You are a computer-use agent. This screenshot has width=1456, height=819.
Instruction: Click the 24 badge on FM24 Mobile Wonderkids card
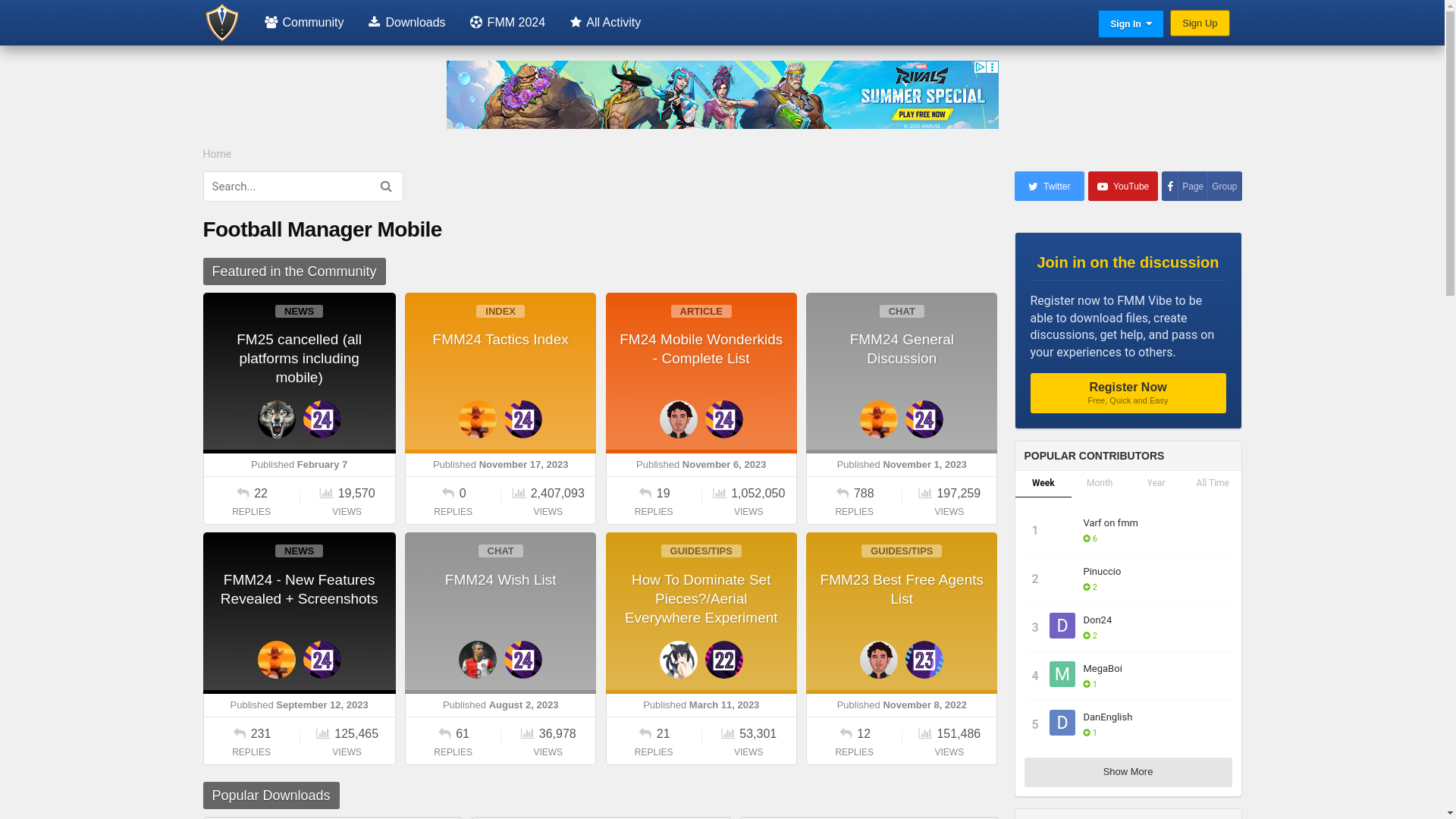click(724, 419)
